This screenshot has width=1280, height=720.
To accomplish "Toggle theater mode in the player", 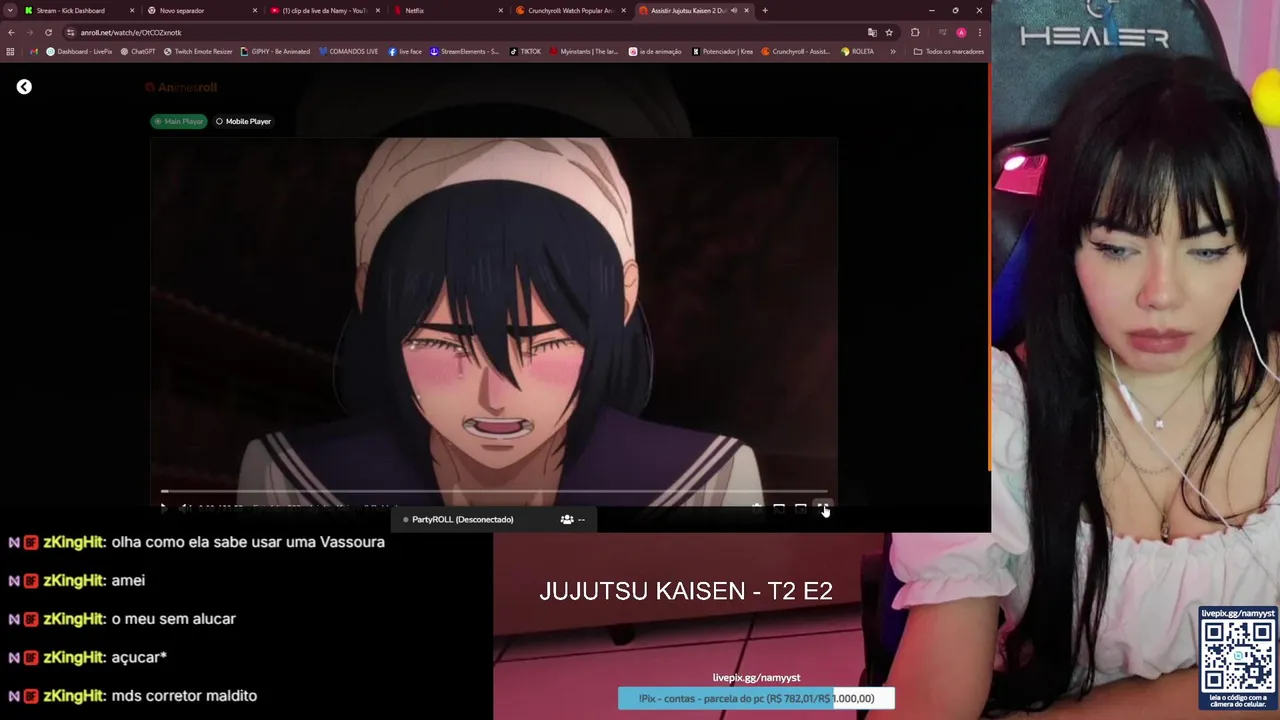I will (800, 508).
